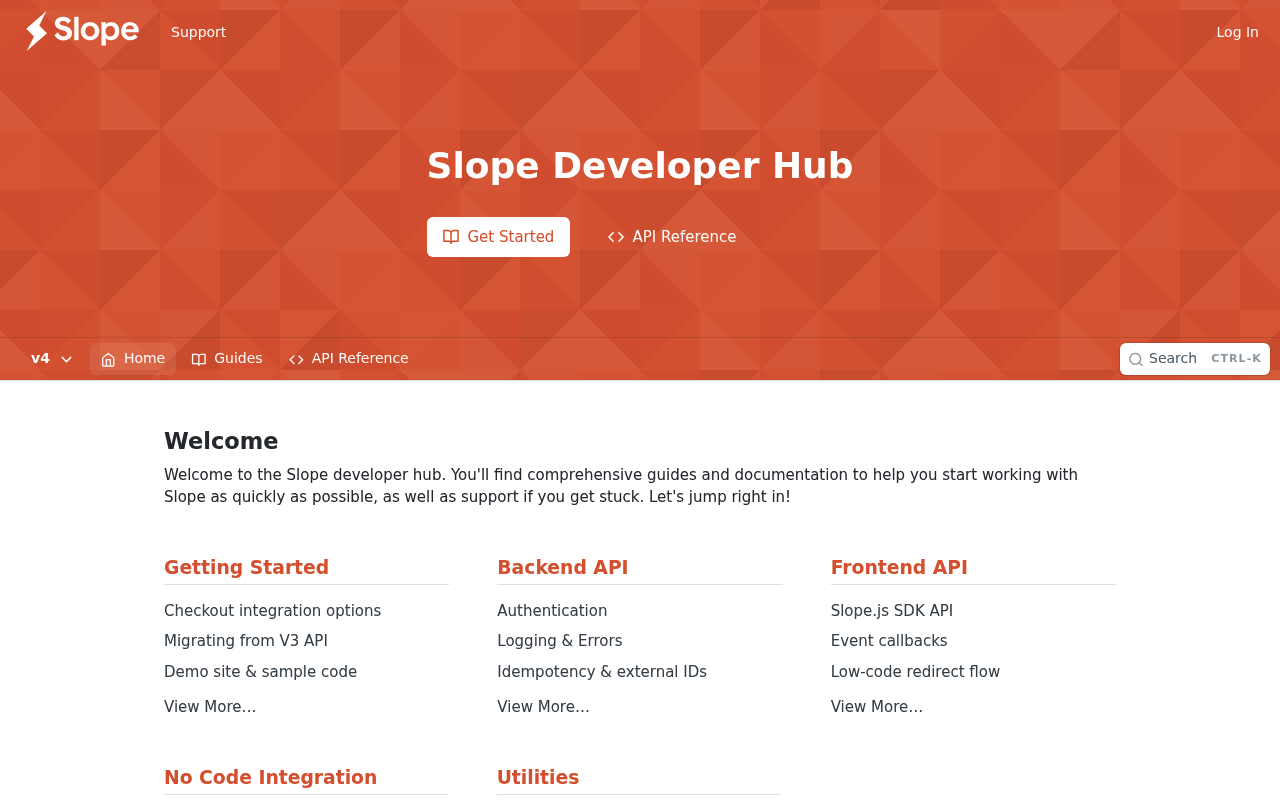Click View More under Frontend API
The image size is (1280, 800).
pyautogui.click(x=877, y=707)
